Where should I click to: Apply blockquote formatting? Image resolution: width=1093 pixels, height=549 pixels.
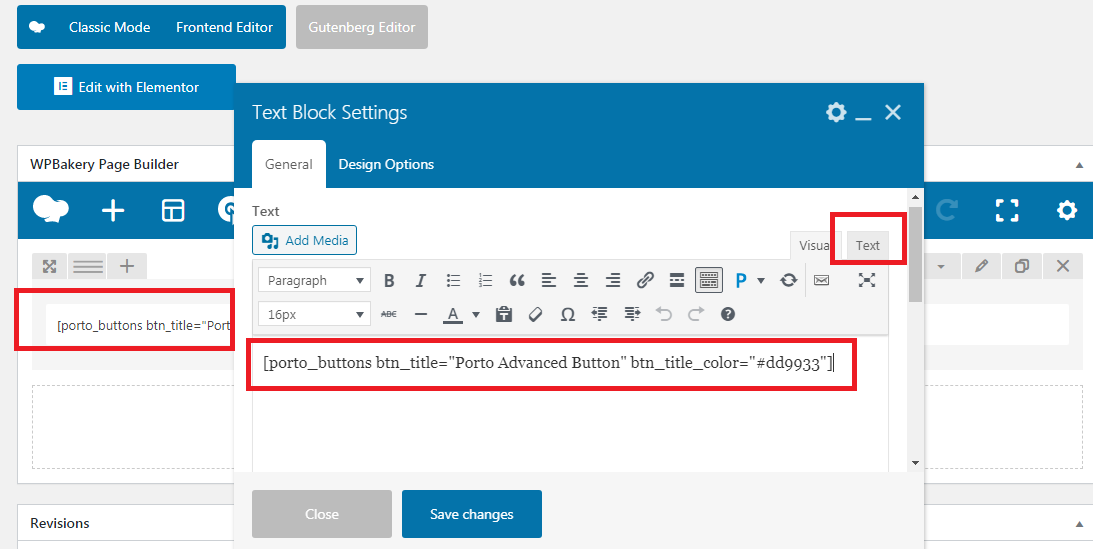click(517, 281)
